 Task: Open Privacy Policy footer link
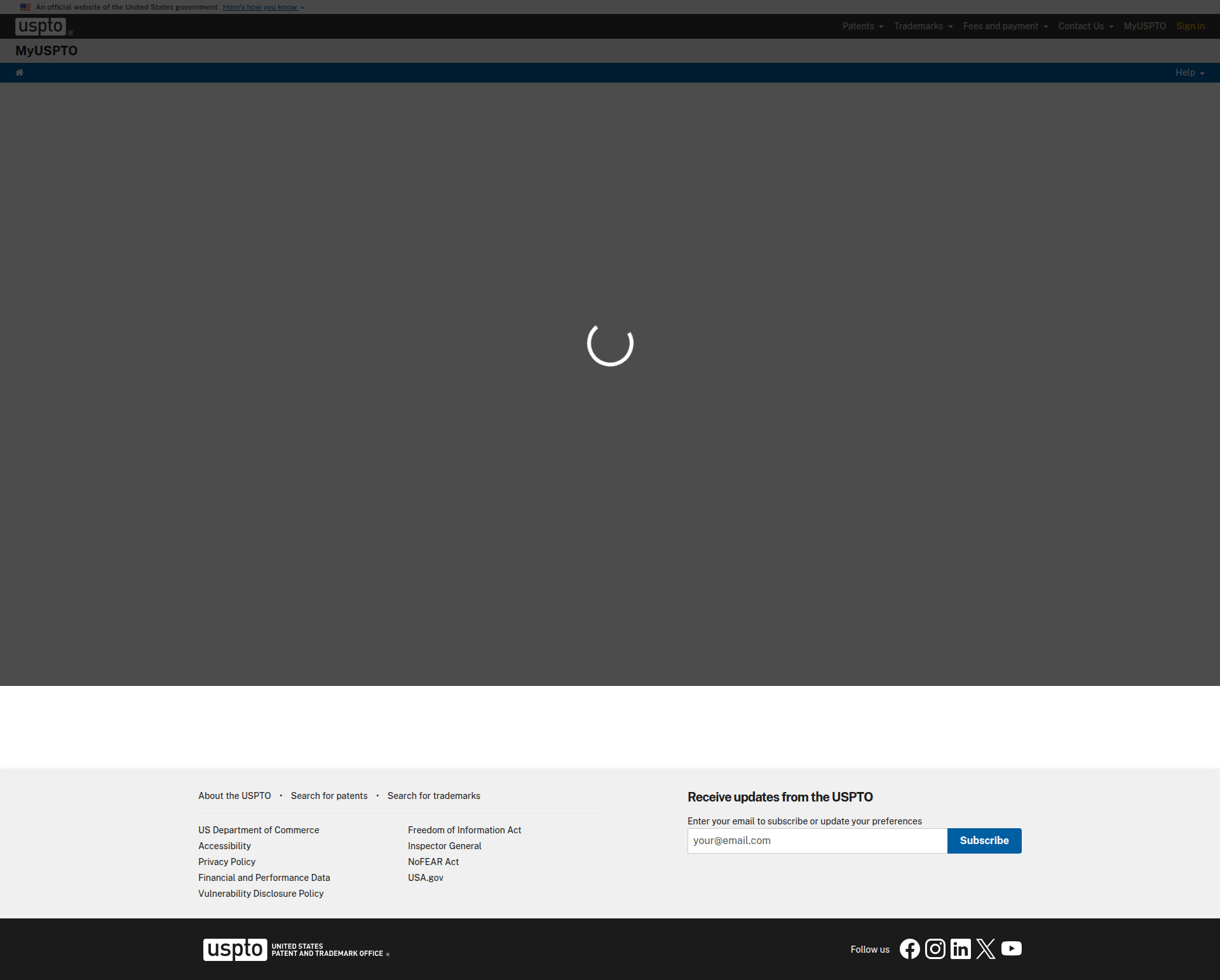click(227, 862)
